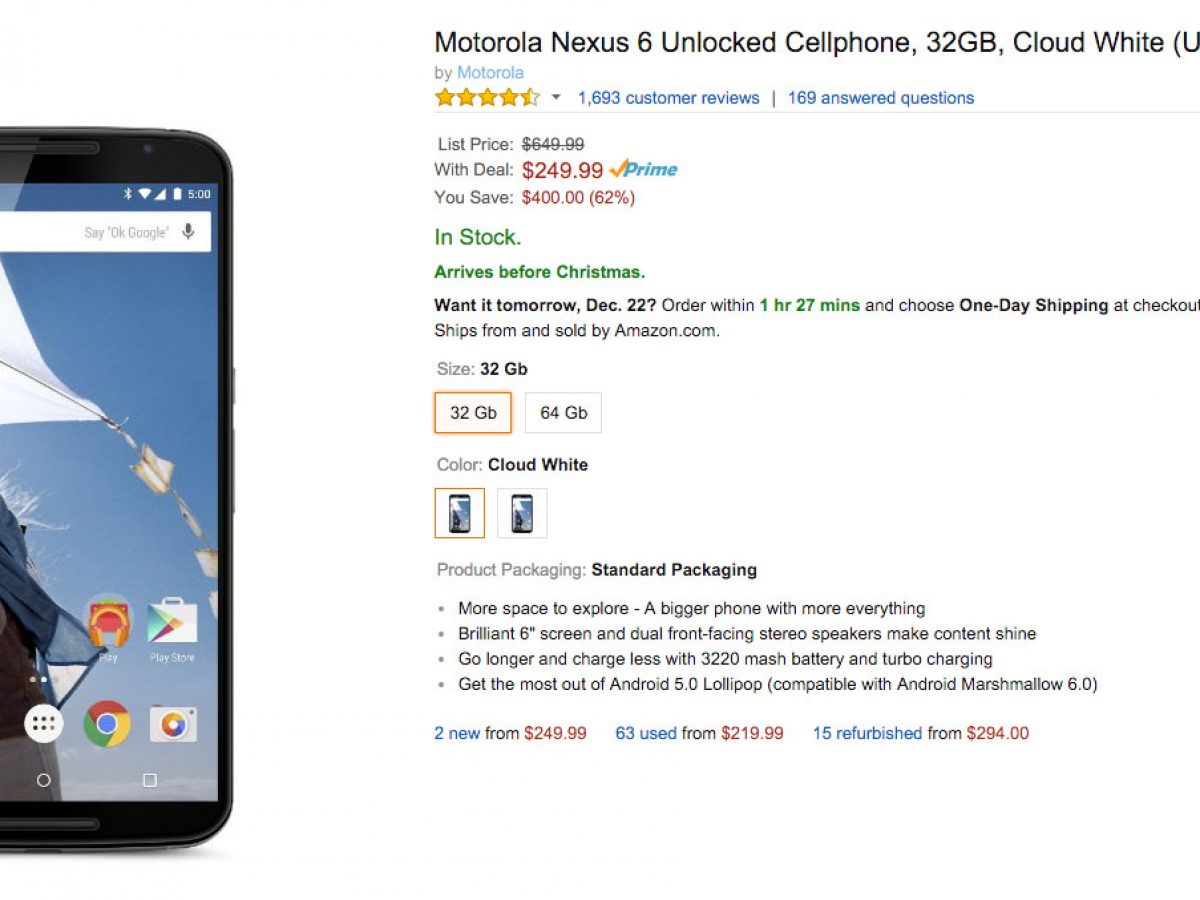Expand the rating breakdown dropdown arrow

(x=557, y=98)
